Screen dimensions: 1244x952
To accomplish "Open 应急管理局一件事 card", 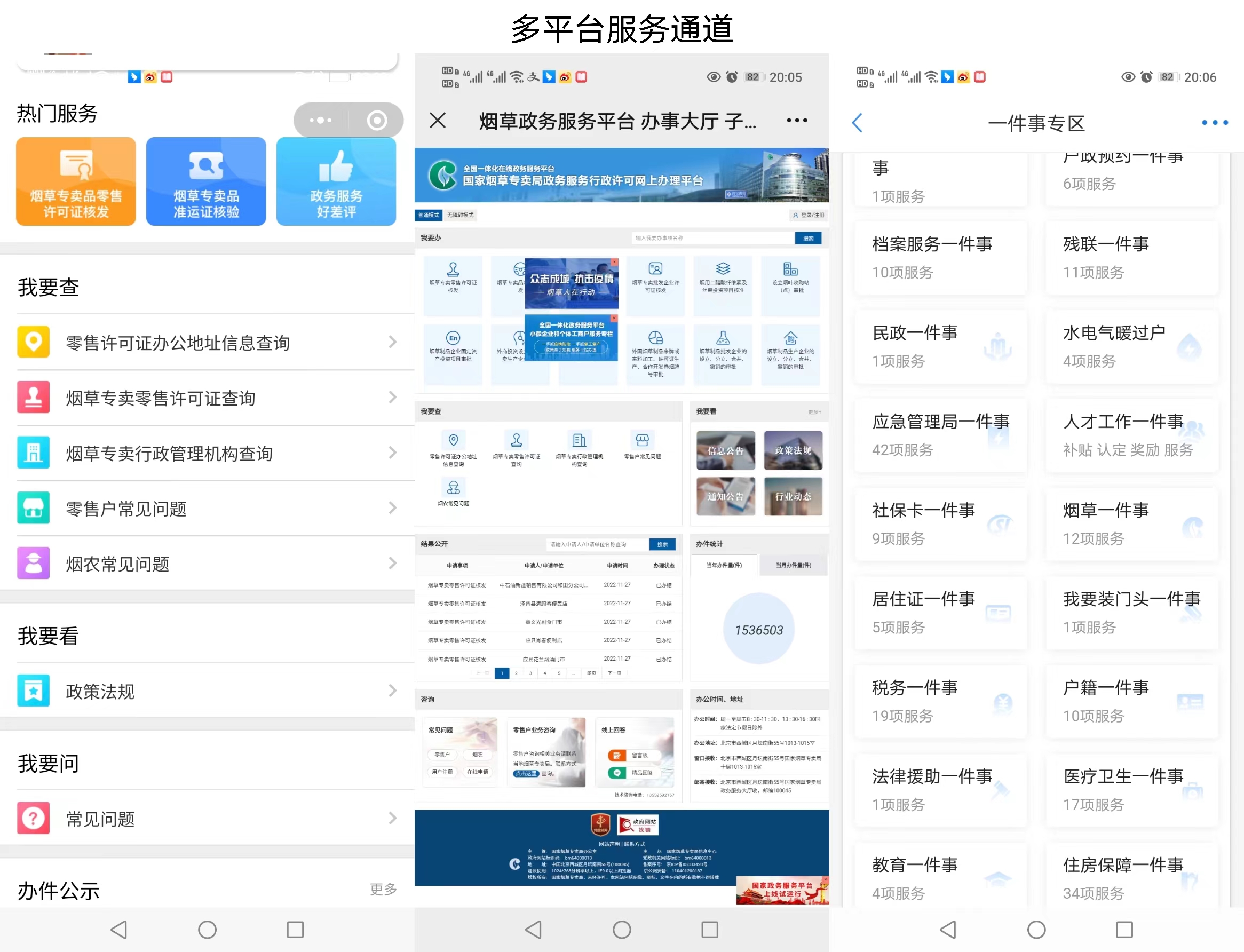I will click(941, 435).
